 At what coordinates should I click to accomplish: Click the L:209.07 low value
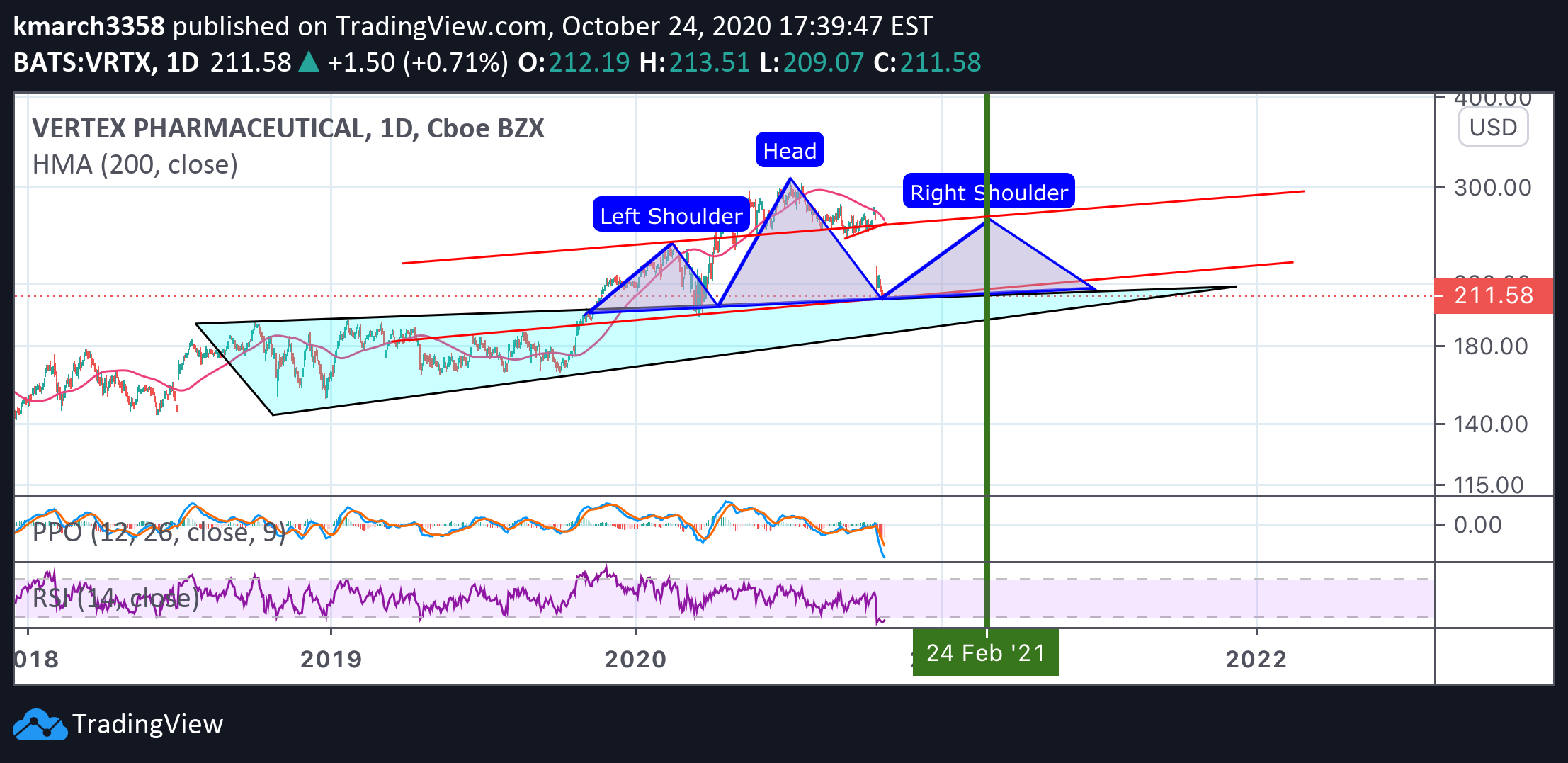coord(812,62)
